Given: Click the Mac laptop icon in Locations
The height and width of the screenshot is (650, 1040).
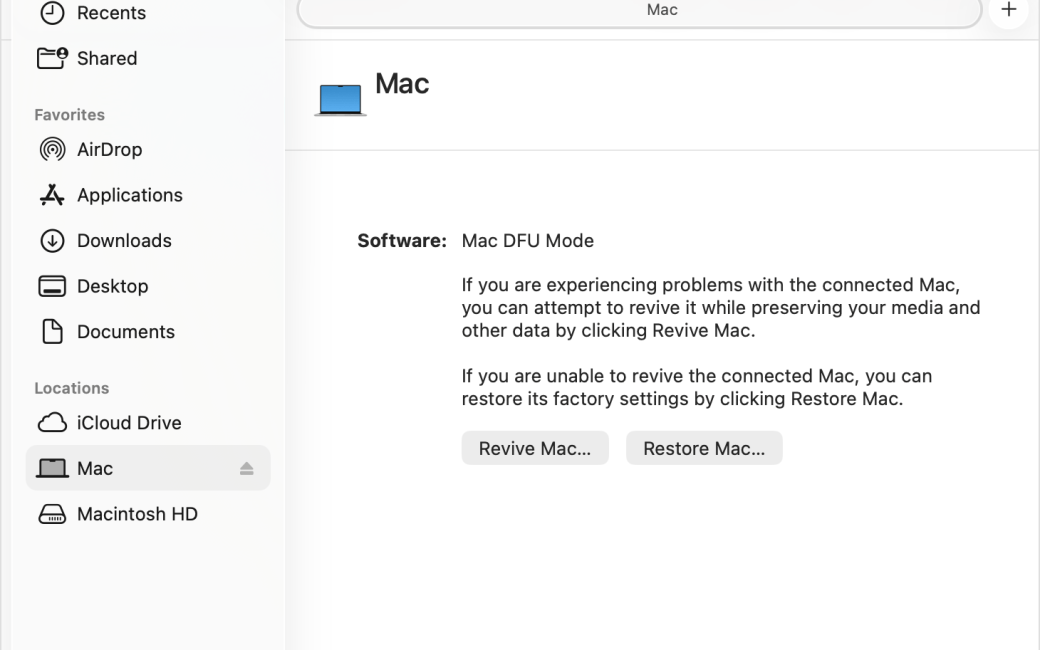Looking at the screenshot, I should click(52, 468).
